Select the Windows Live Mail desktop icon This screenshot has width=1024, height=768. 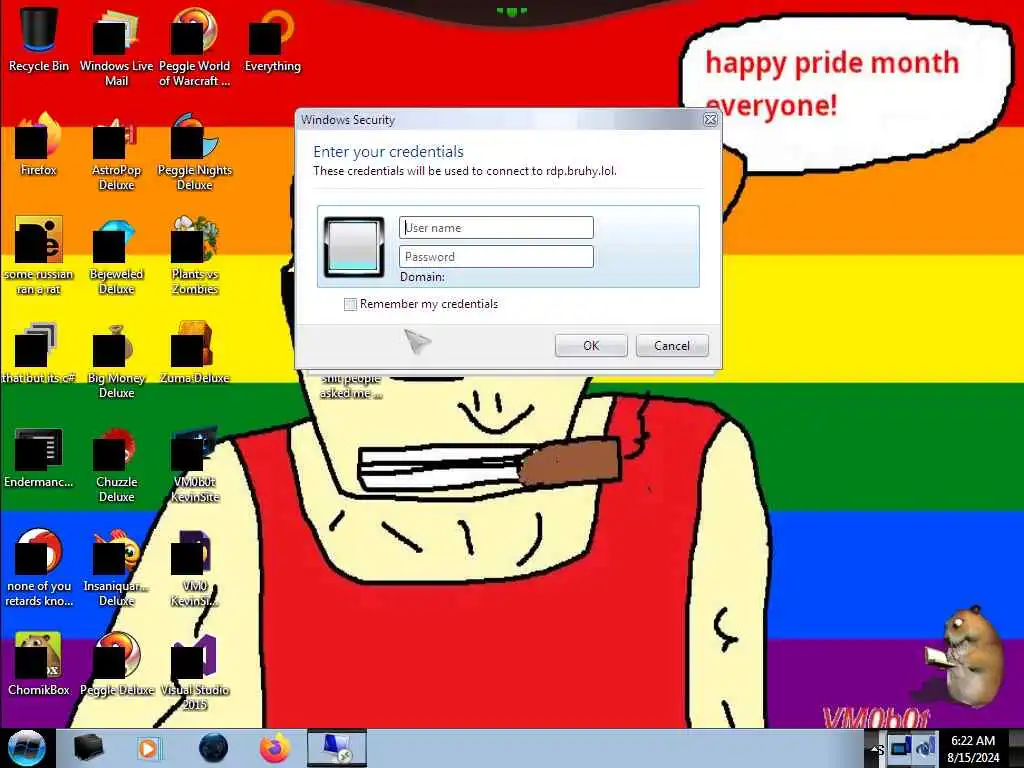(116, 47)
